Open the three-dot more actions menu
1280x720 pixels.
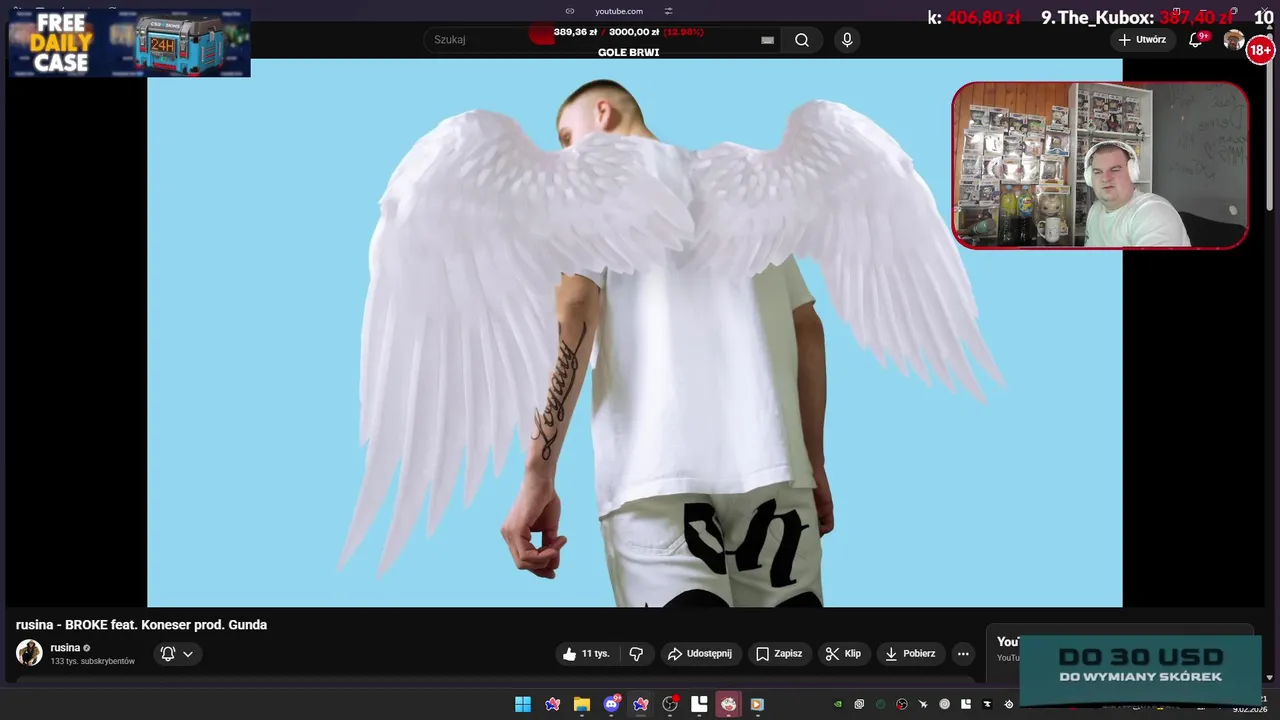(x=963, y=654)
